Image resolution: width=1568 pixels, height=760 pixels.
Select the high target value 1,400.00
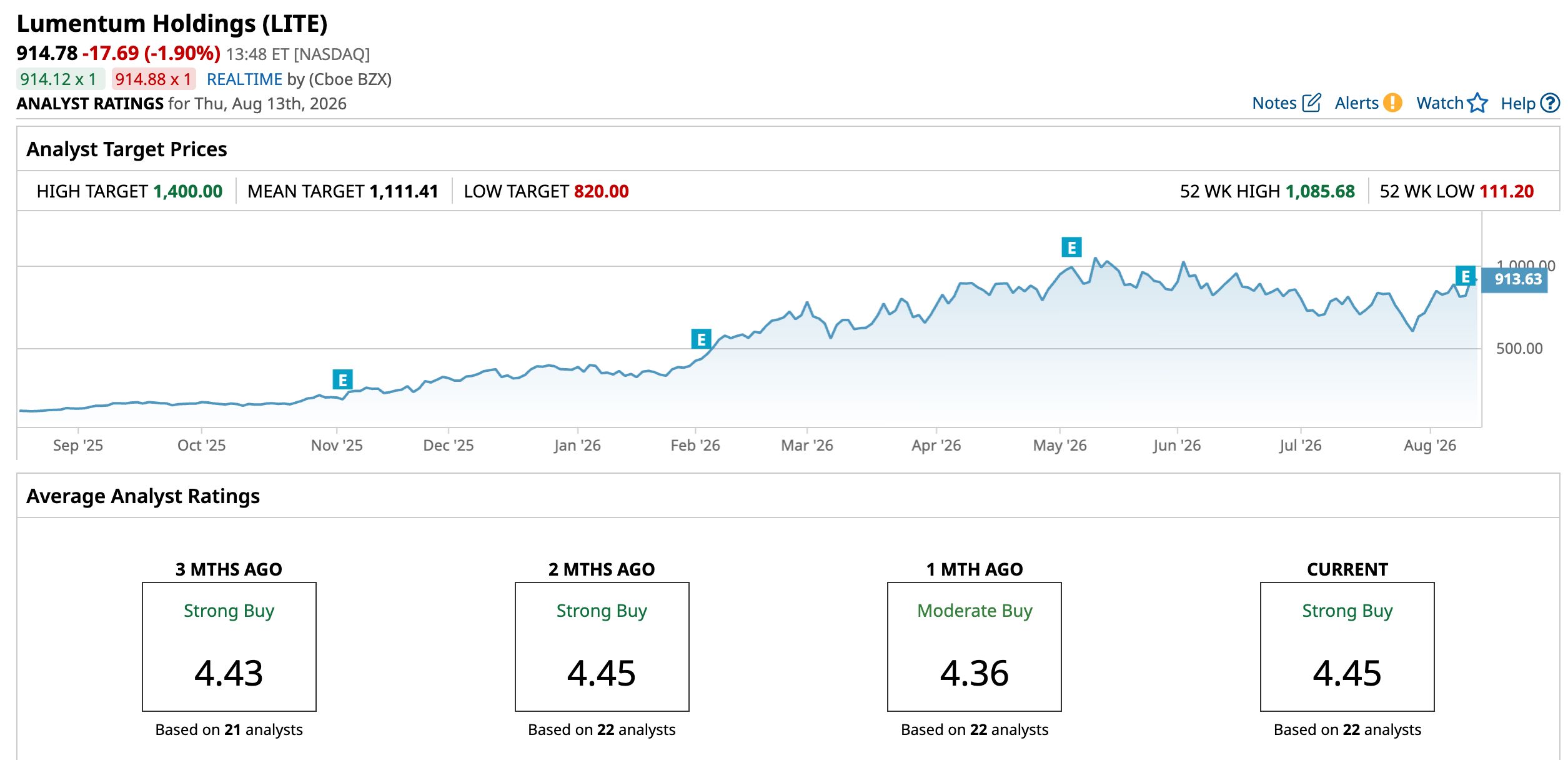[188, 191]
